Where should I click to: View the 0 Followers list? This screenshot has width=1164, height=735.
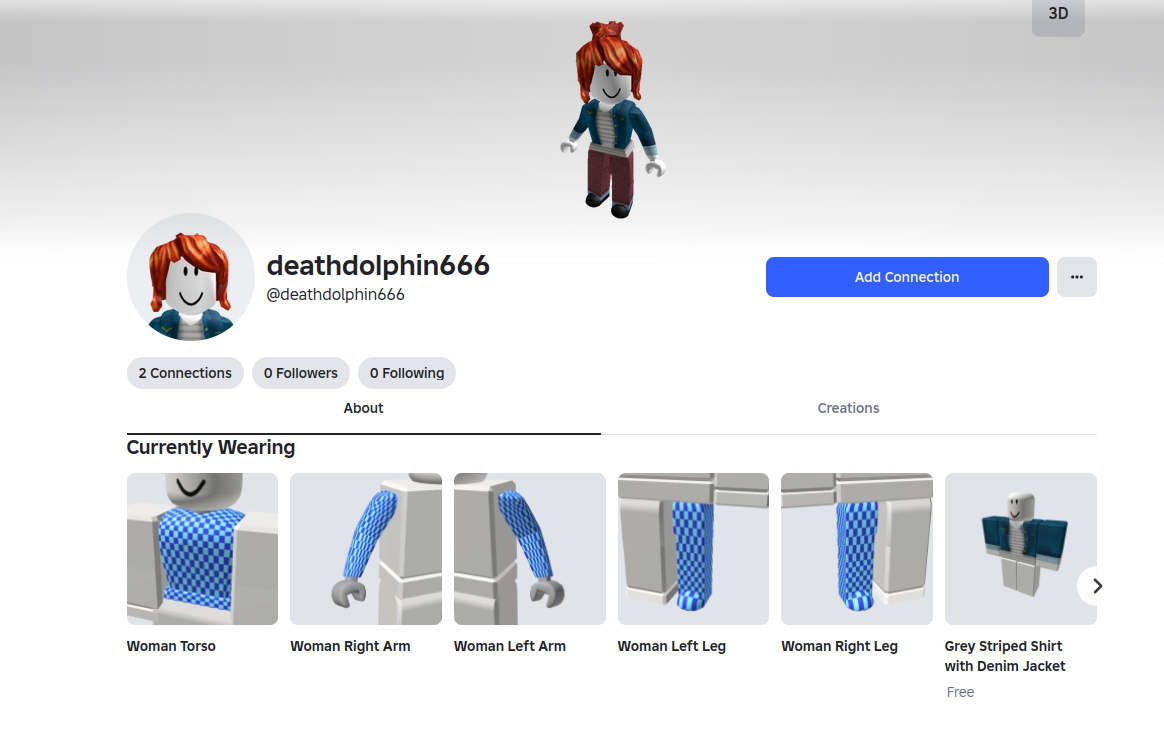coord(300,373)
